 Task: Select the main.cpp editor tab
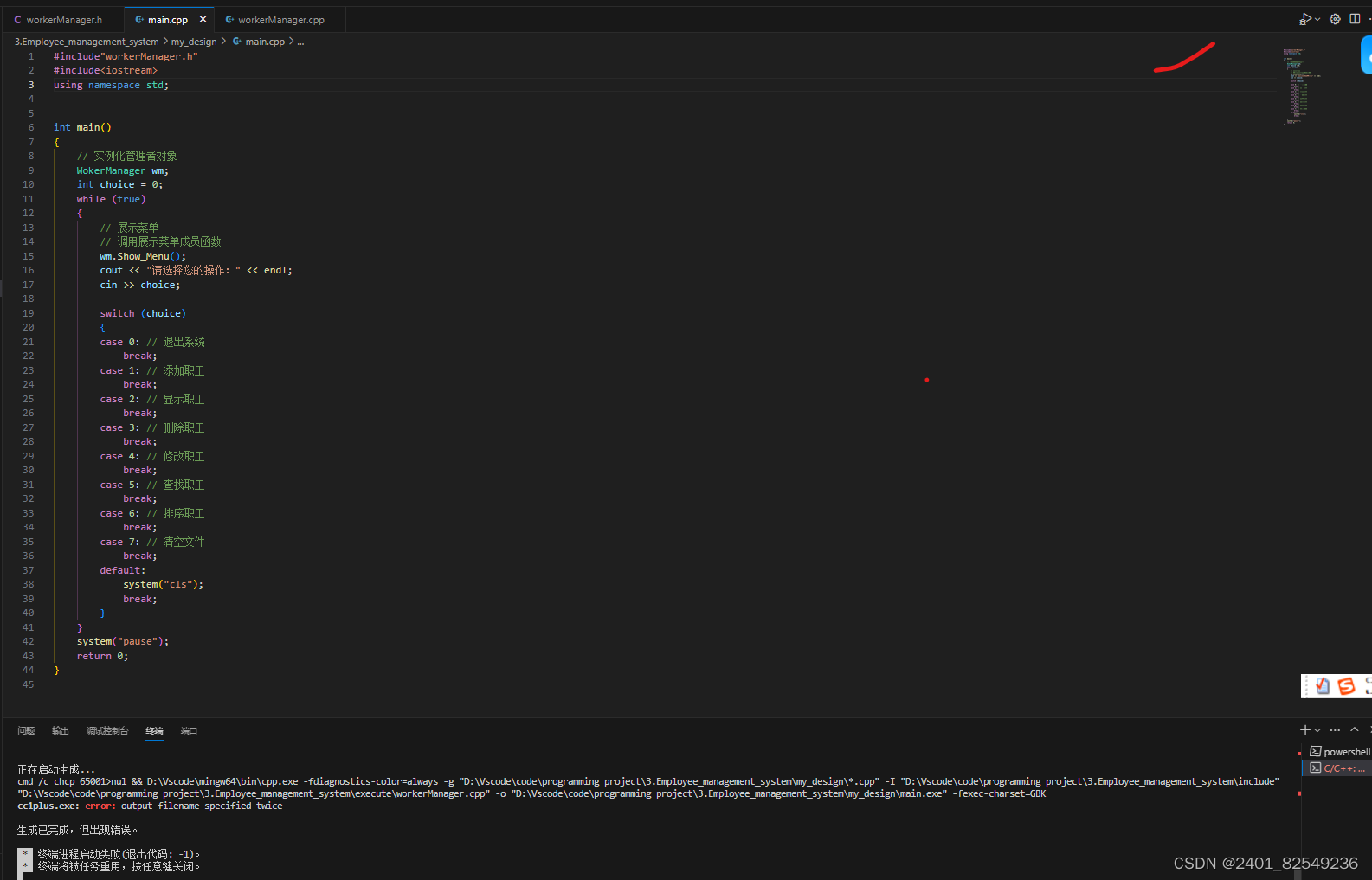[168, 19]
